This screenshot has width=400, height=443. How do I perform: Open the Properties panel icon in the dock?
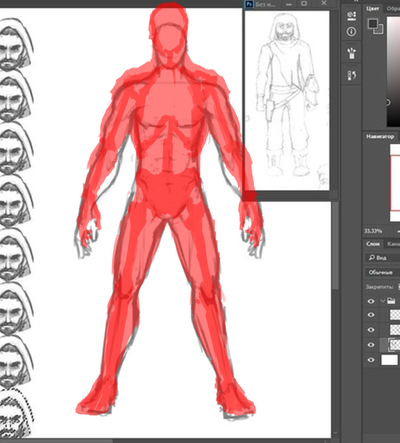(351, 15)
